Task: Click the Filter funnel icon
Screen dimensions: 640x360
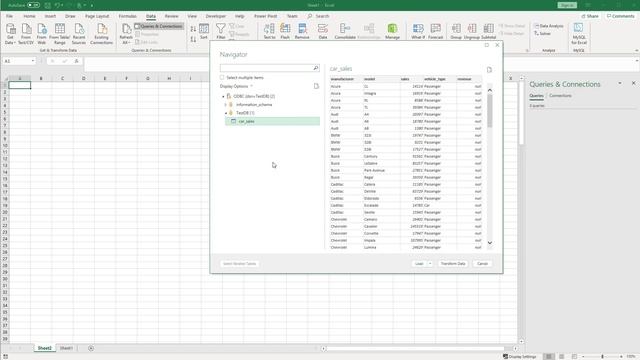Action: coord(221,29)
